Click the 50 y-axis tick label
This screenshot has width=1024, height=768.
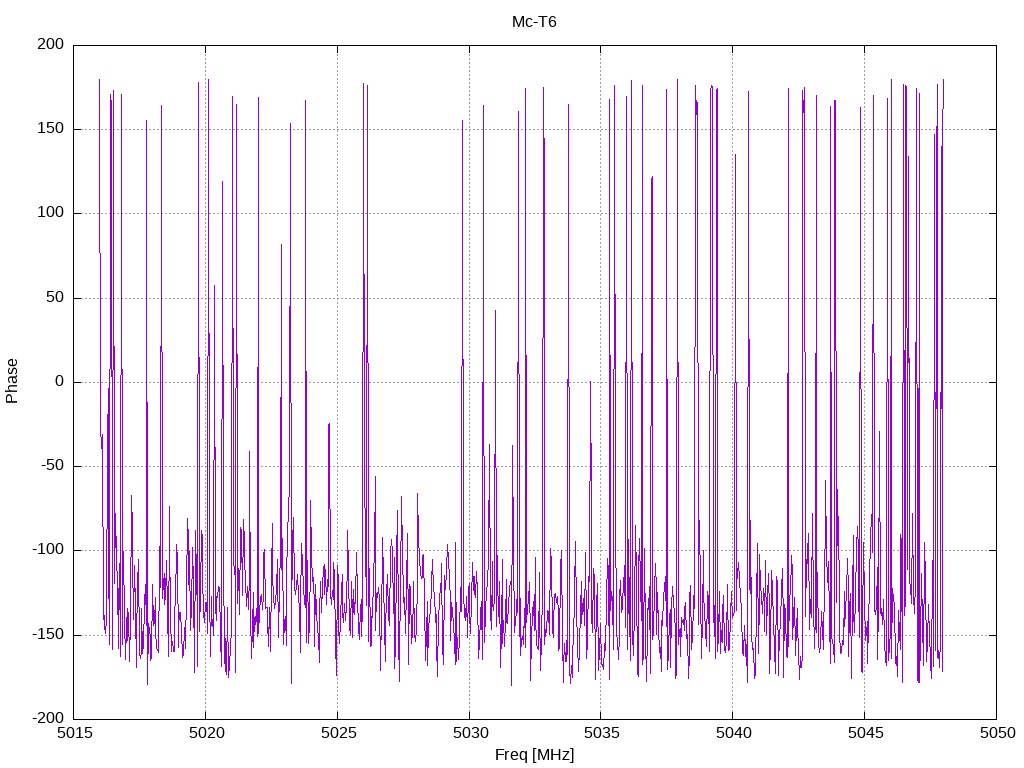(55, 297)
